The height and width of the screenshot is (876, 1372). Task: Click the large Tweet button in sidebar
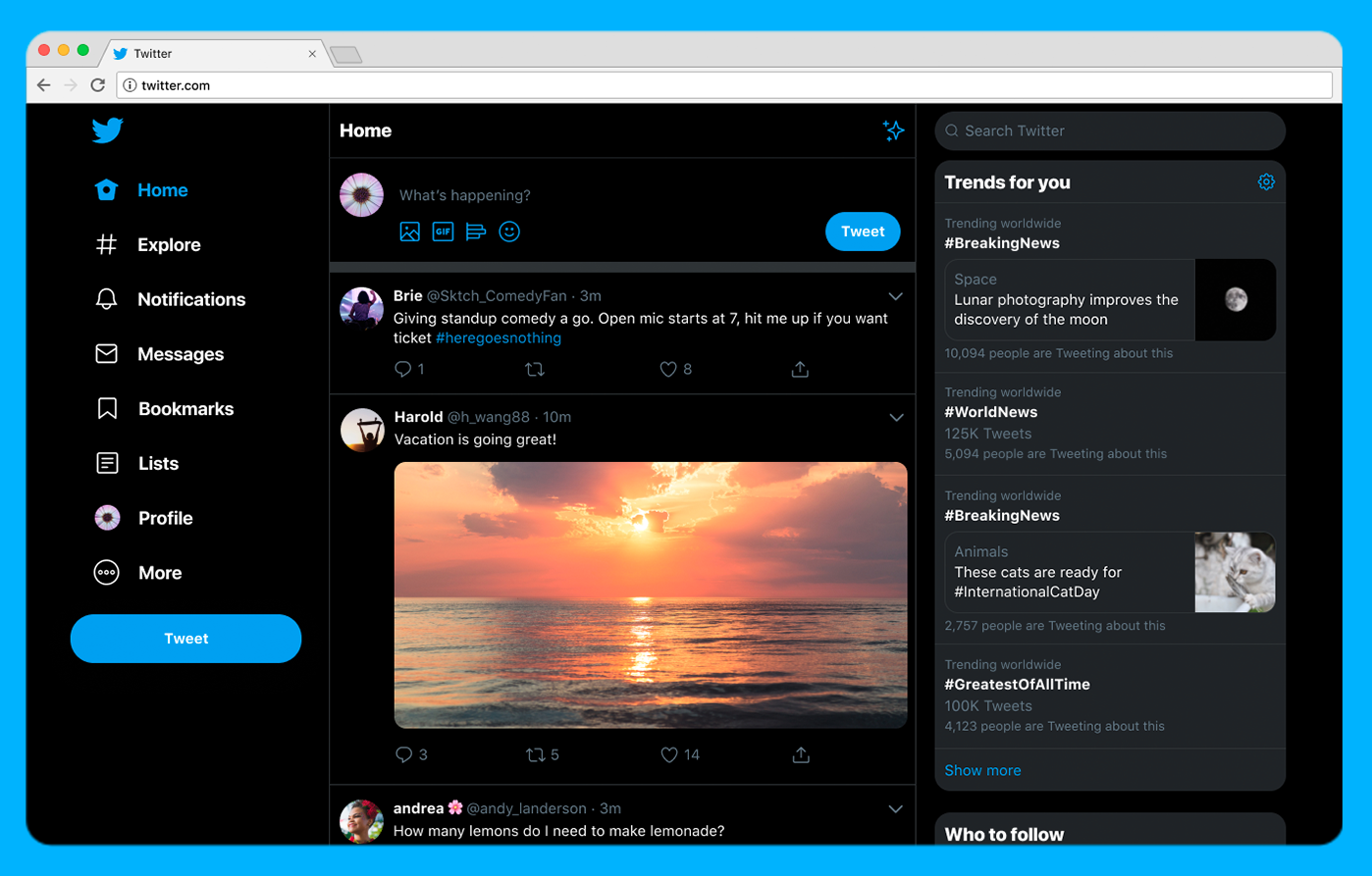(x=185, y=639)
